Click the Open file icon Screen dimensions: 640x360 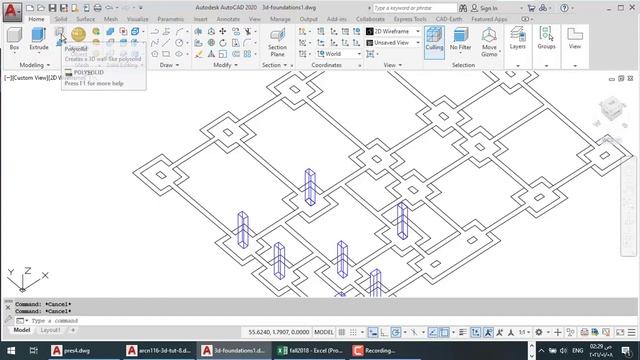(x=41, y=8)
